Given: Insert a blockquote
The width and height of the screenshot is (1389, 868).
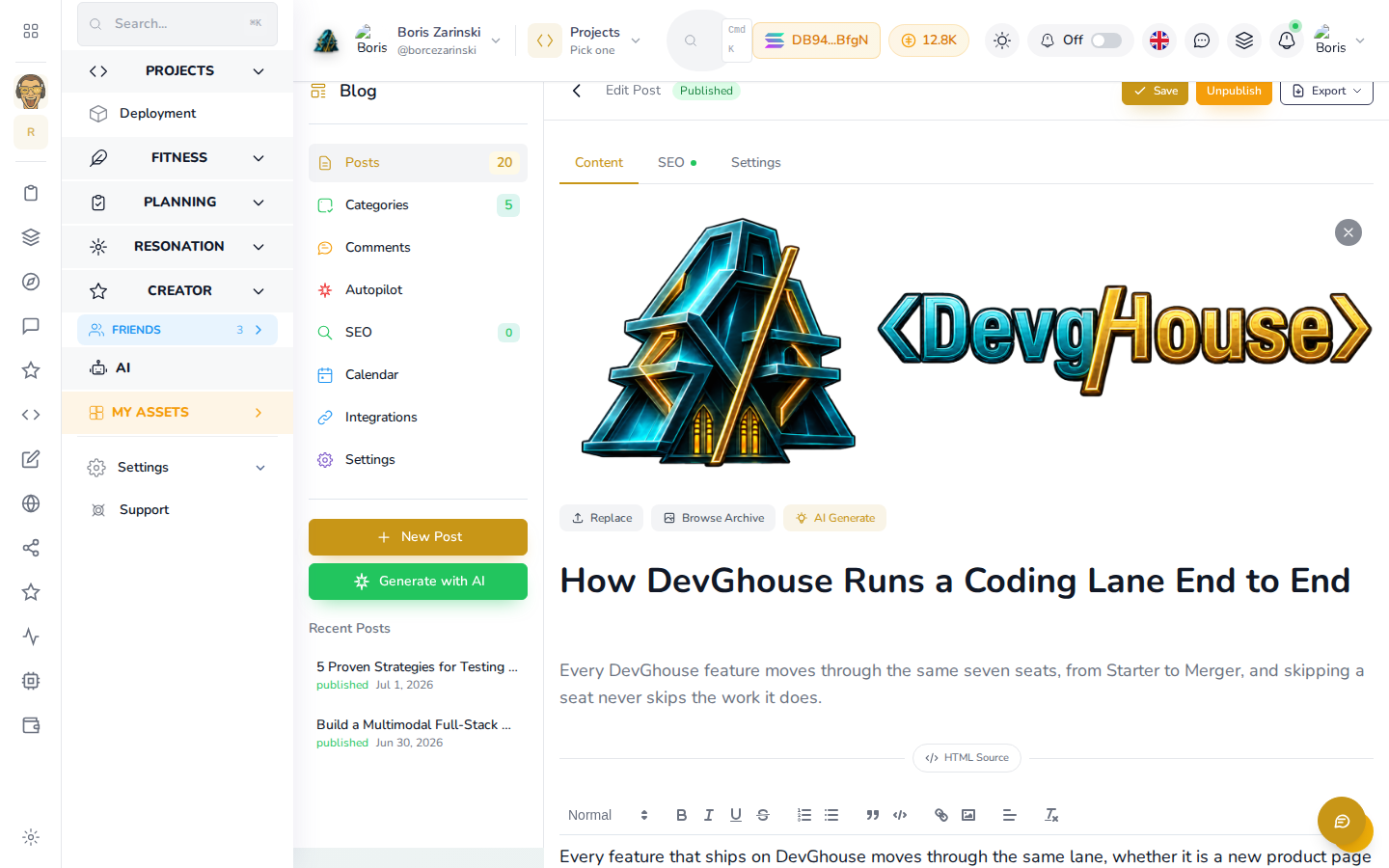Looking at the screenshot, I should click(873, 815).
